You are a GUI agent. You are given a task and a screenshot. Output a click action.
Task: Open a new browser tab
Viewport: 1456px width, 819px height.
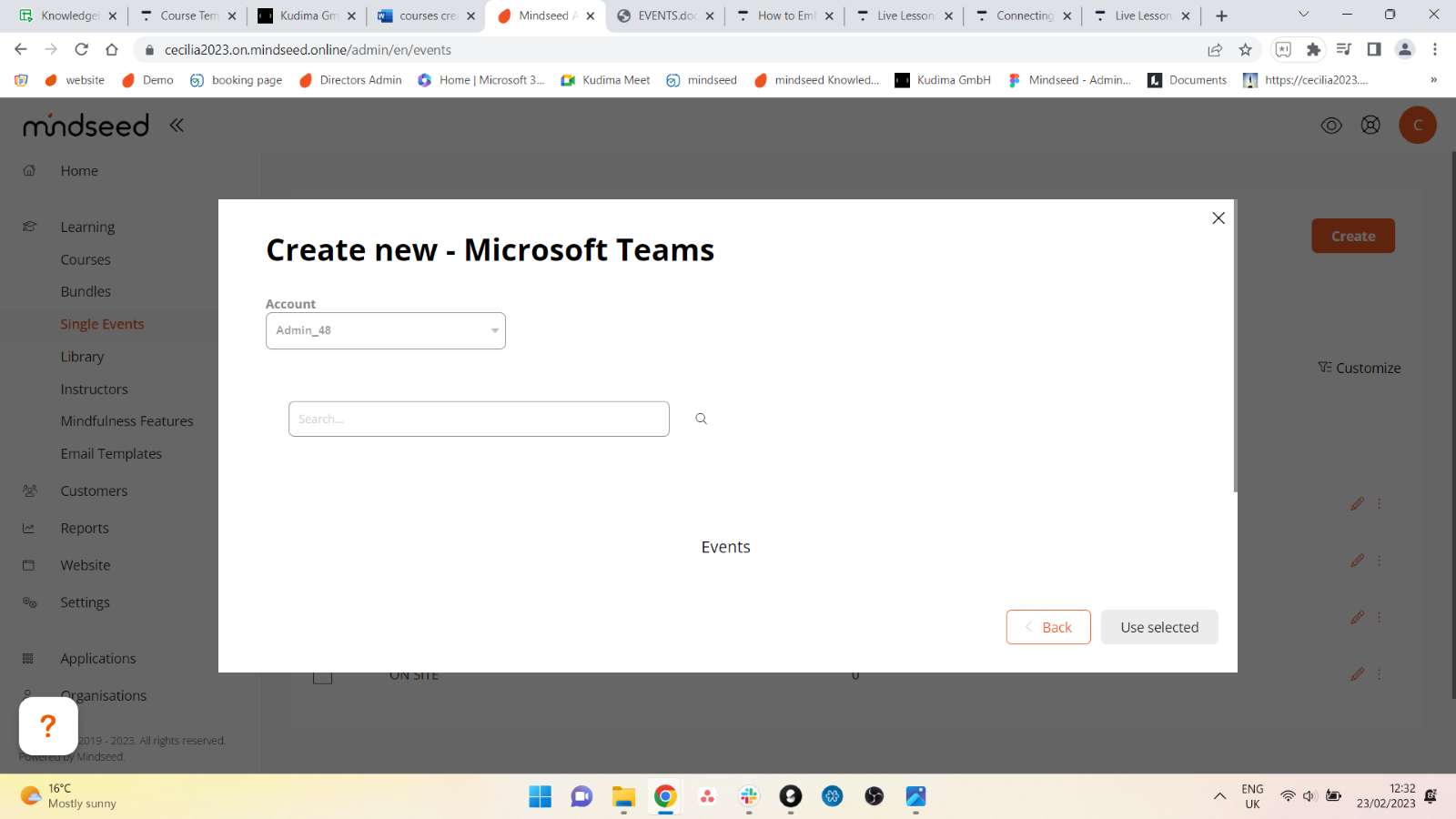(x=1221, y=15)
